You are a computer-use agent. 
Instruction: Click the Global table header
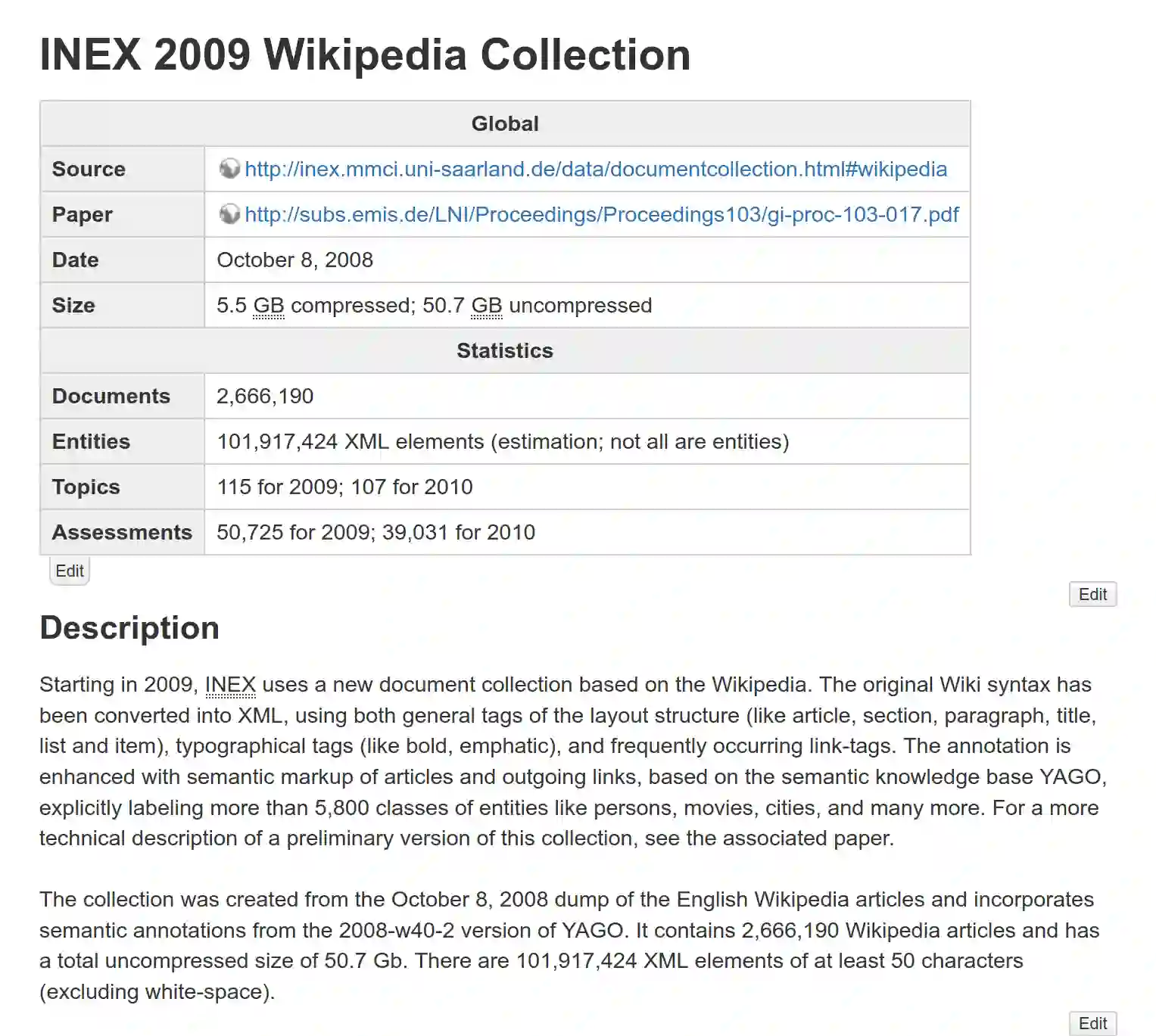505,123
